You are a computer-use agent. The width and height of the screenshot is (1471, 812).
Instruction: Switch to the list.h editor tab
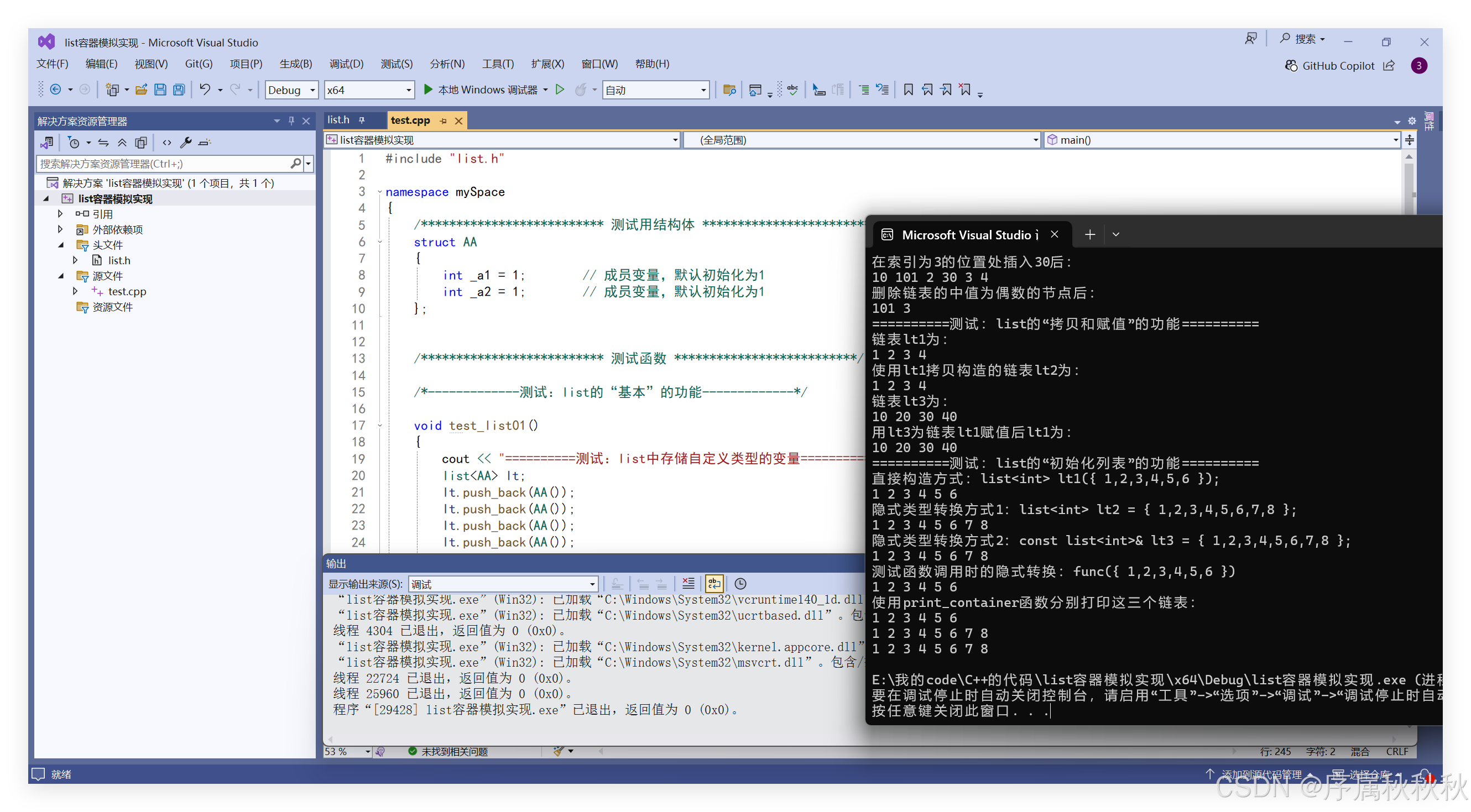click(338, 121)
